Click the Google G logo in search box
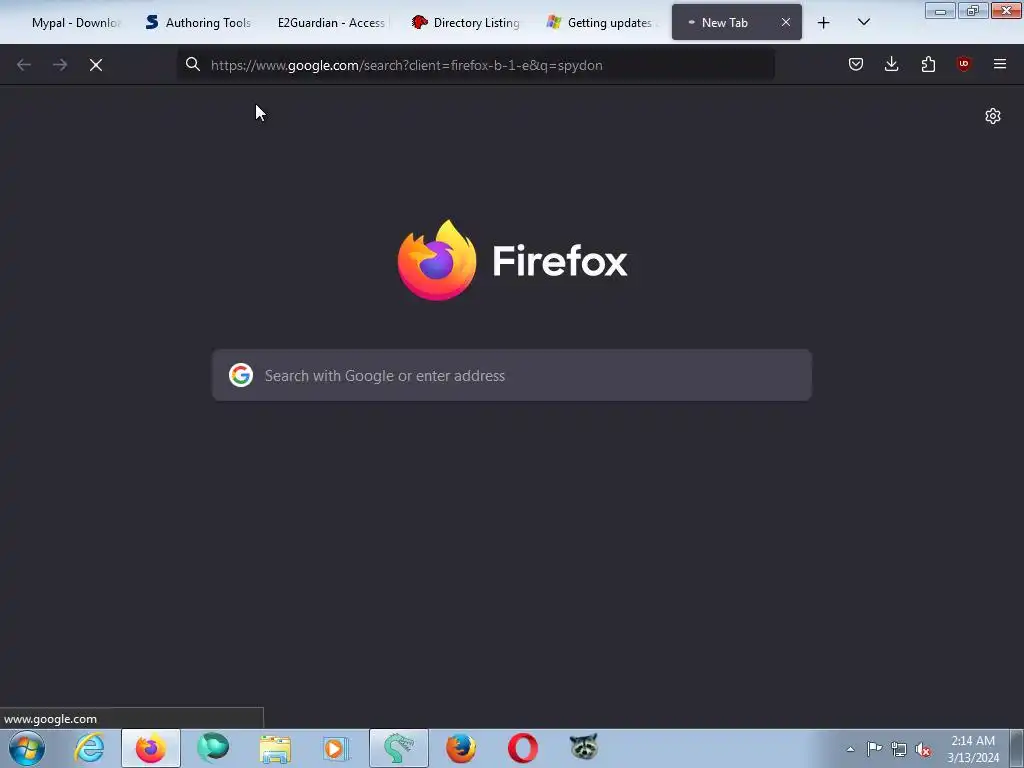 click(241, 376)
